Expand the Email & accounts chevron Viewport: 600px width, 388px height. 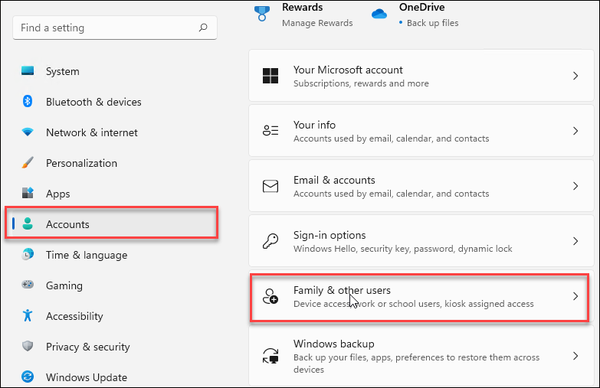click(575, 186)
